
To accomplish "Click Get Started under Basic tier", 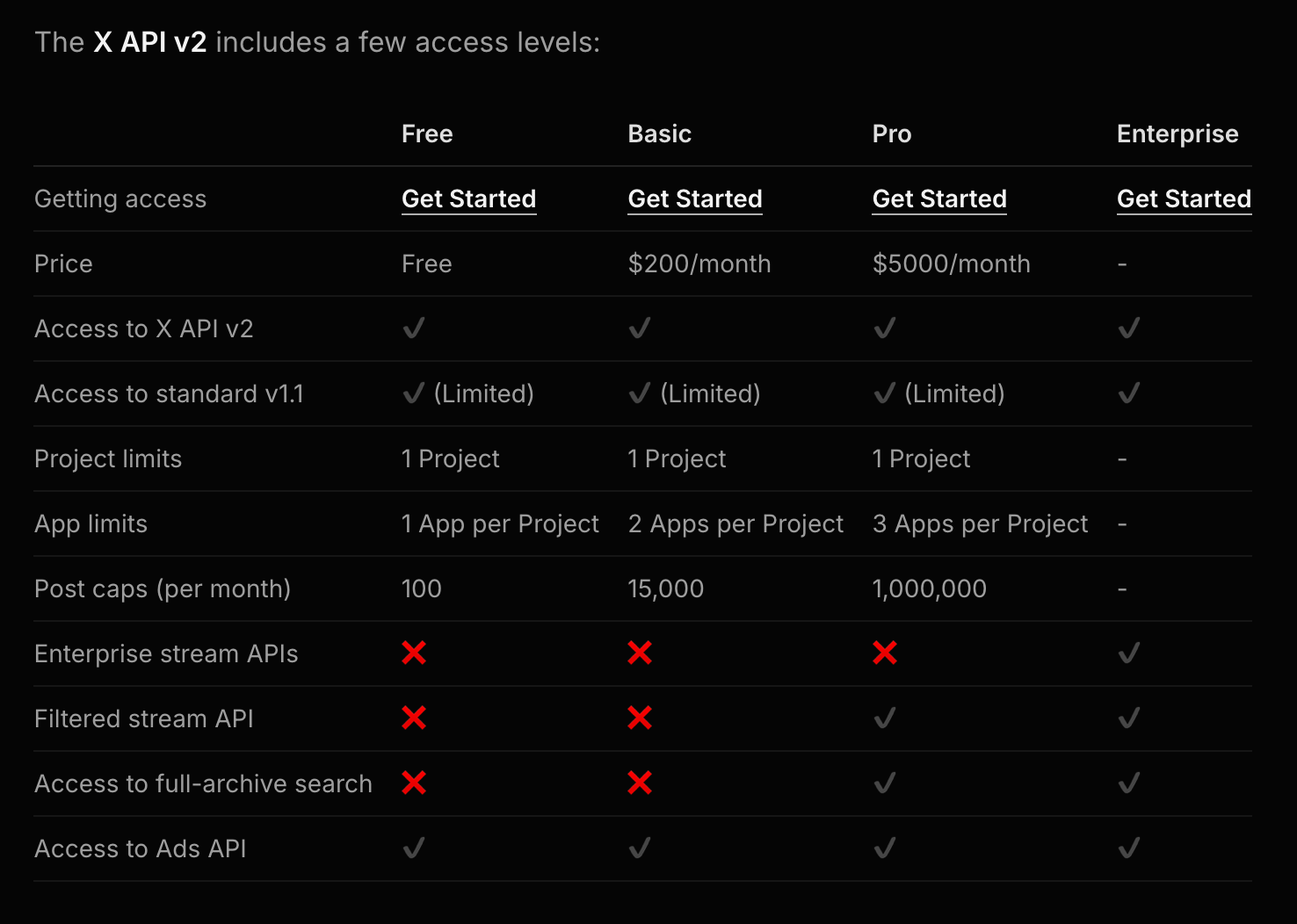I will point(694,199).
